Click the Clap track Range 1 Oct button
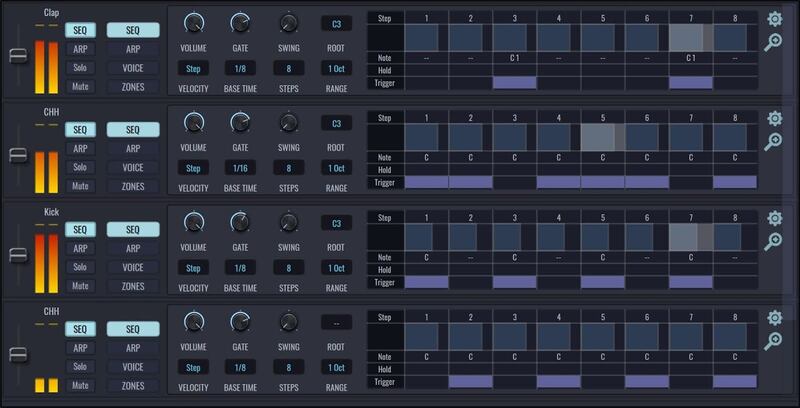Image resolution: width=800 pixels, height=408 pixels. tap(336, 68)
